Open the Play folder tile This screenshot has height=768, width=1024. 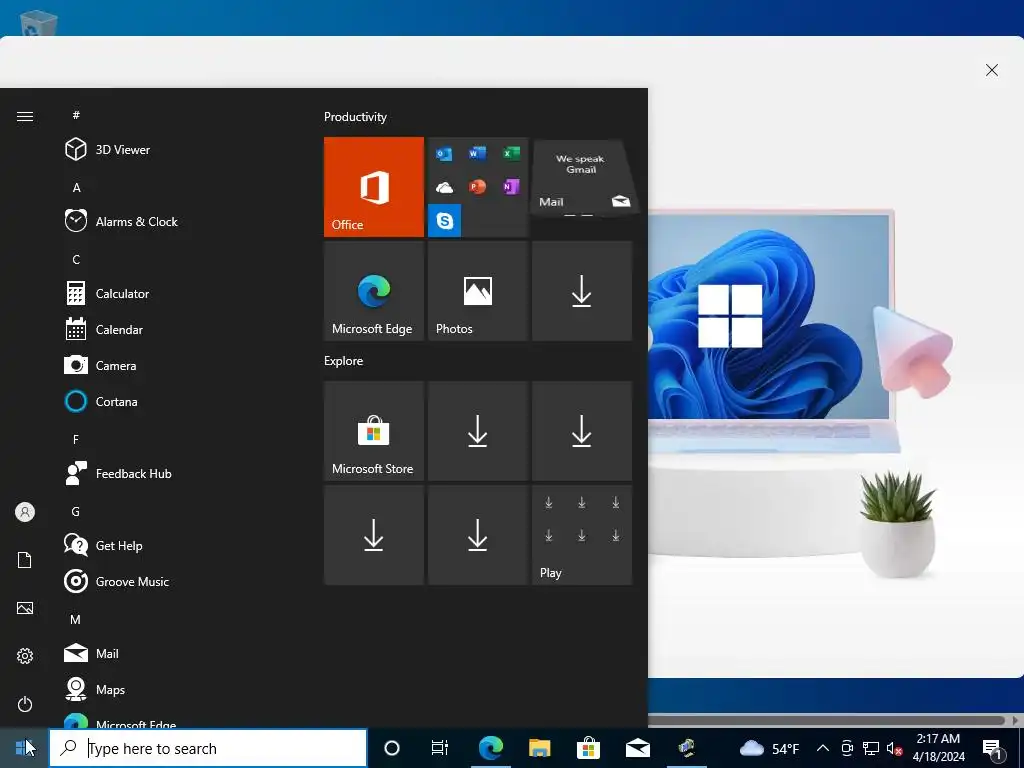(x=582, y=535)
